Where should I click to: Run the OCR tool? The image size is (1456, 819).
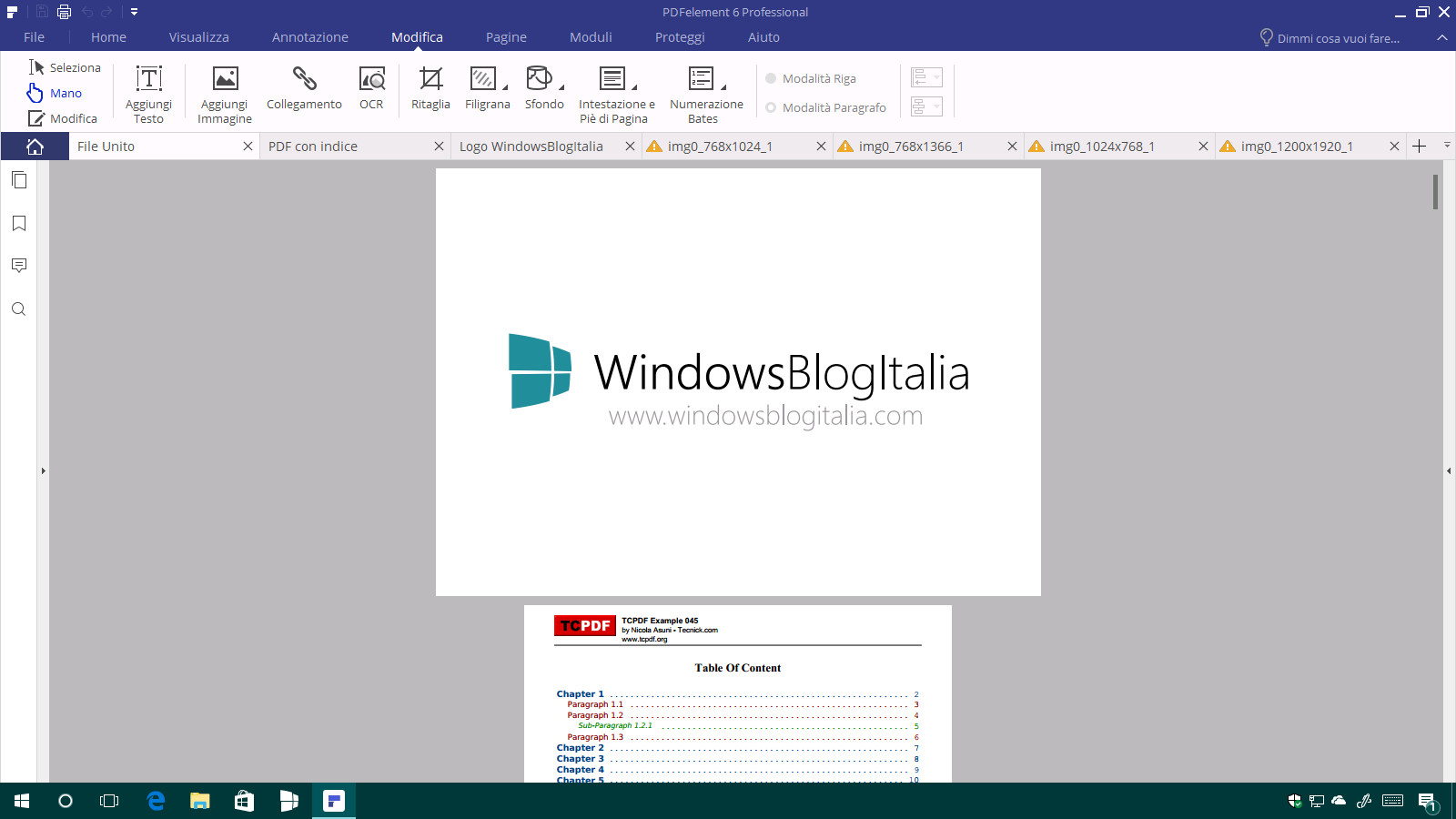point(371,87)
